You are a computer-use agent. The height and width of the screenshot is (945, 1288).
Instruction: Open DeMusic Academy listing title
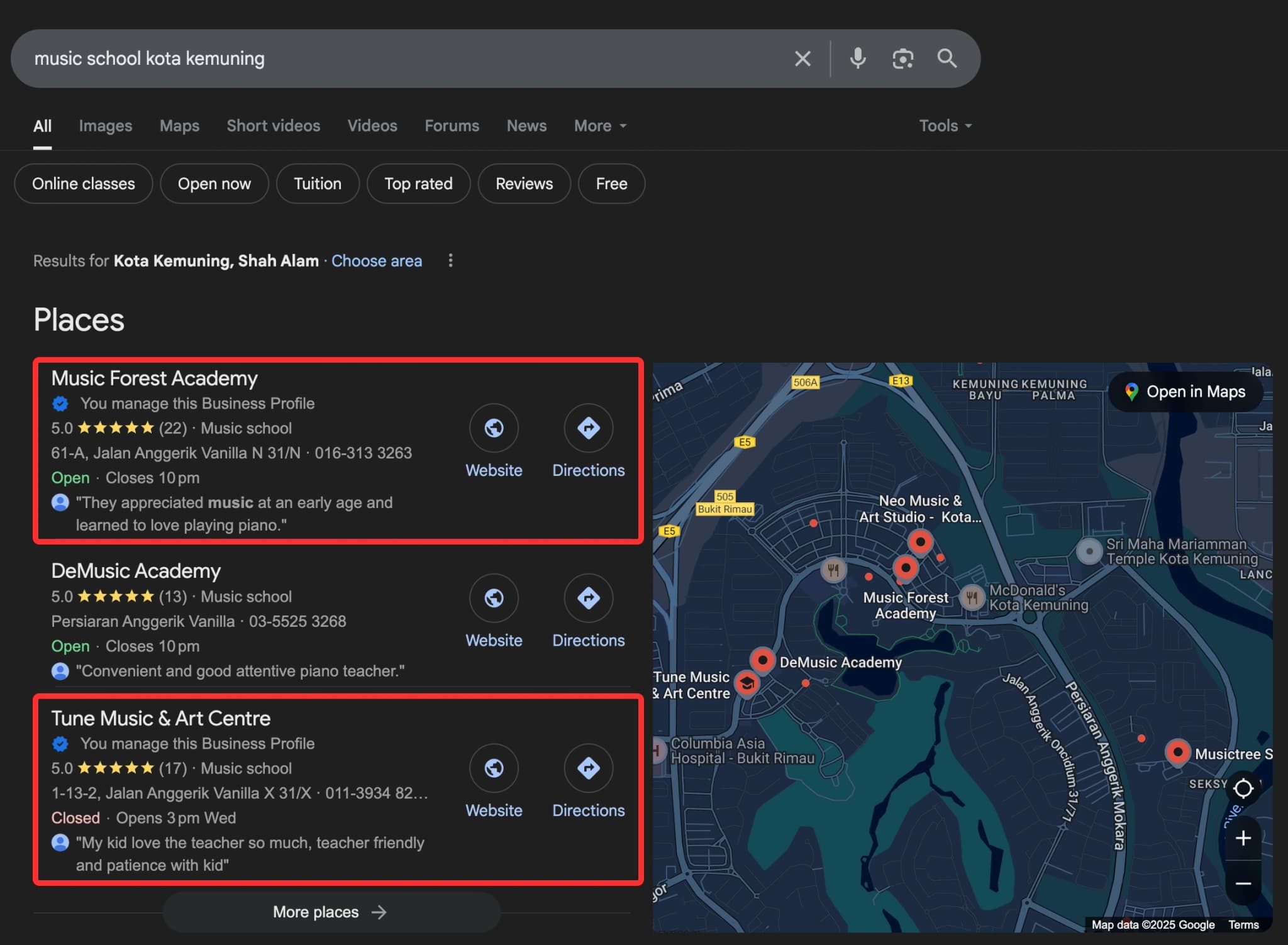click(x=136, y=571)
